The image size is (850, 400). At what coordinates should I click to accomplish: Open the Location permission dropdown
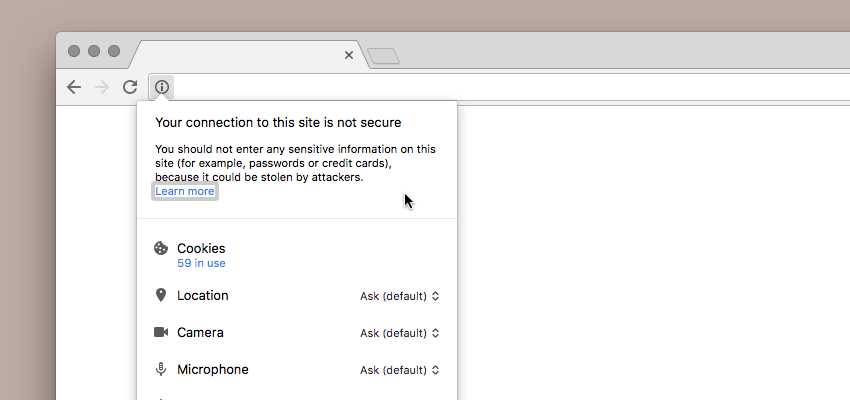coord(400,296)
